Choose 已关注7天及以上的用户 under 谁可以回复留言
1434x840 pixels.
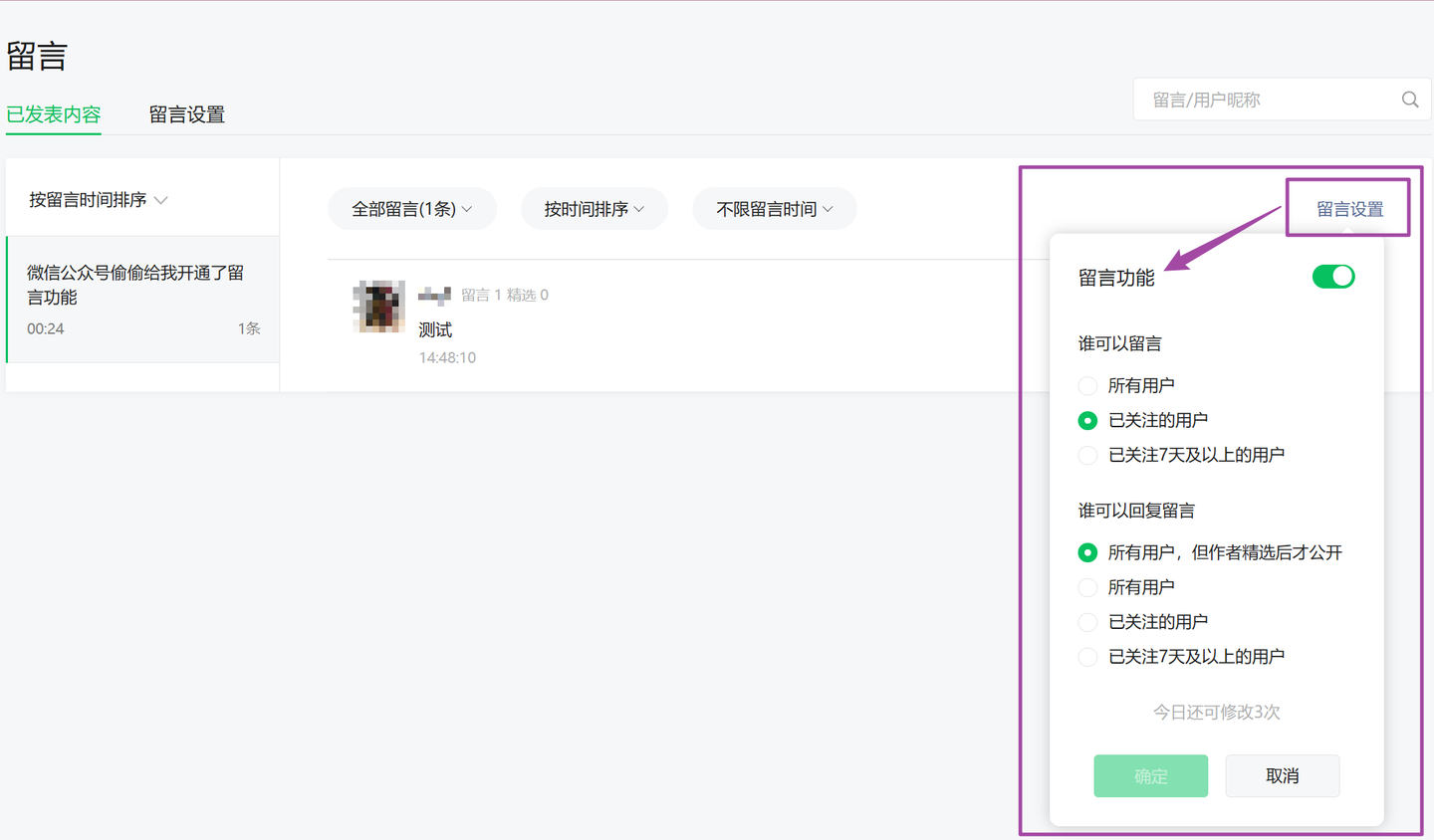pyautogui.click(x=1088, y=657)
